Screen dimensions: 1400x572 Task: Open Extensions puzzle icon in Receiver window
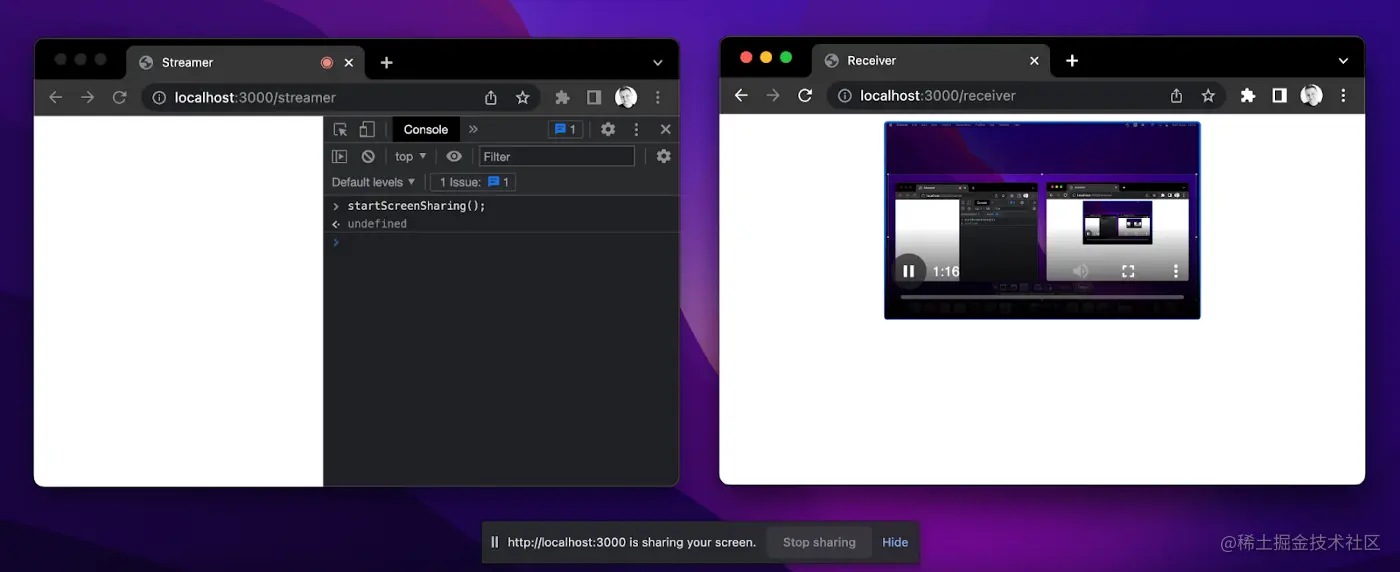pos(1247,95)
